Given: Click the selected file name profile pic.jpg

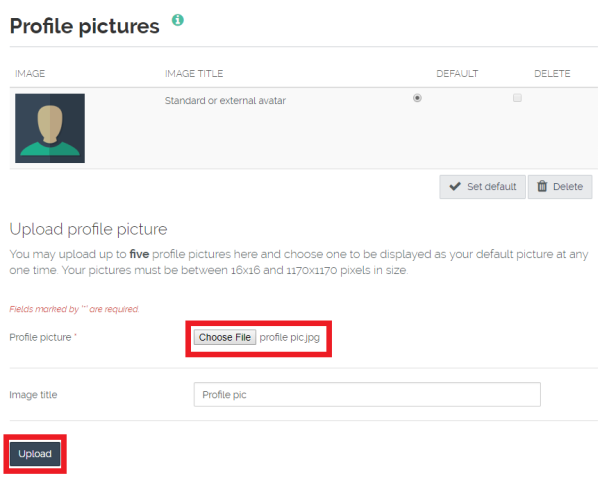Looking at the screenshot, I should pos(289,338).
